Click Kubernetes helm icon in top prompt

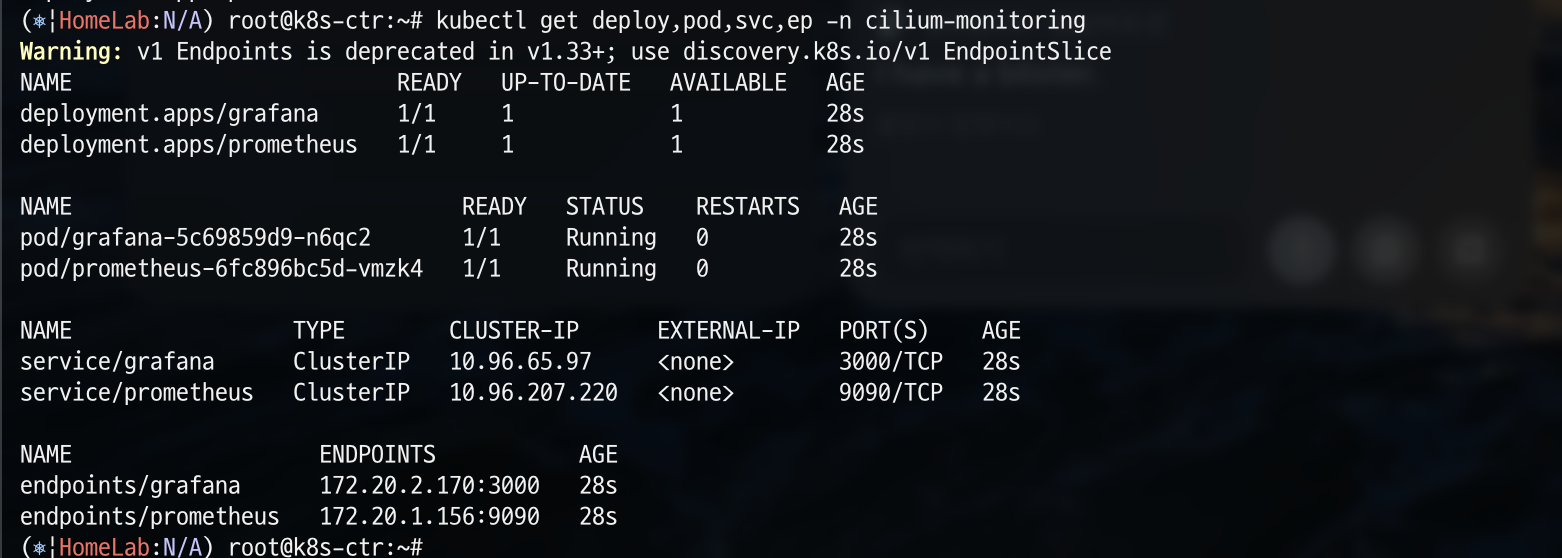[x=39, y=20]
